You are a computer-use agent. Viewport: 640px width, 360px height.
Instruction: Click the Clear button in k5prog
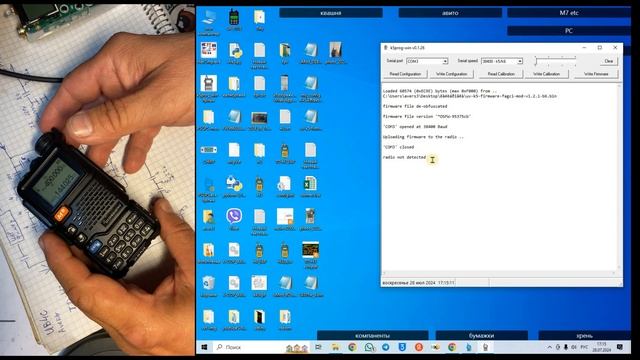pyautogui.click(x=609, y=61)
